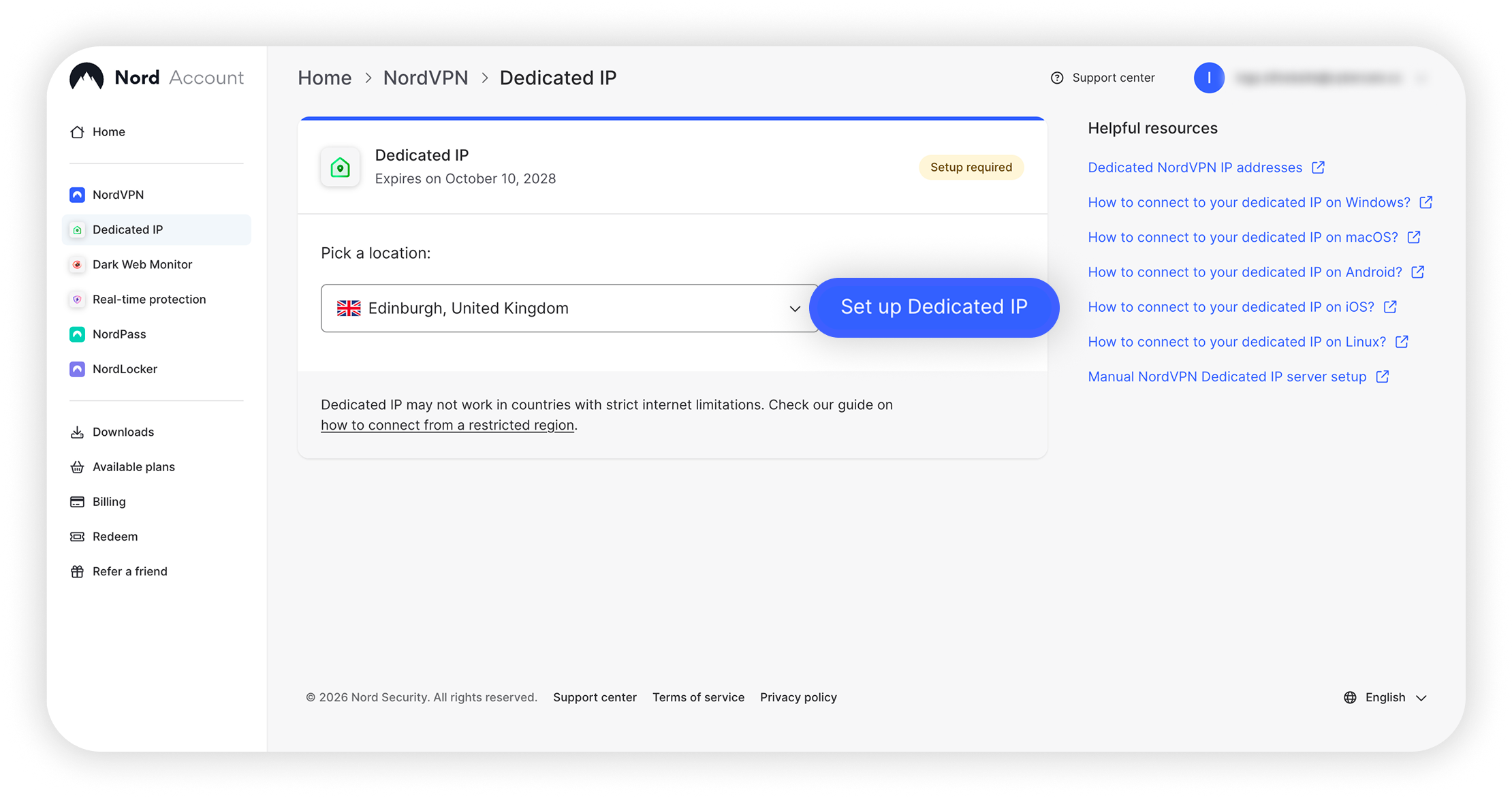Open the dedicated IP on Android guide link
This screenshot has height=798, width=1512.
pos(1256,272)
